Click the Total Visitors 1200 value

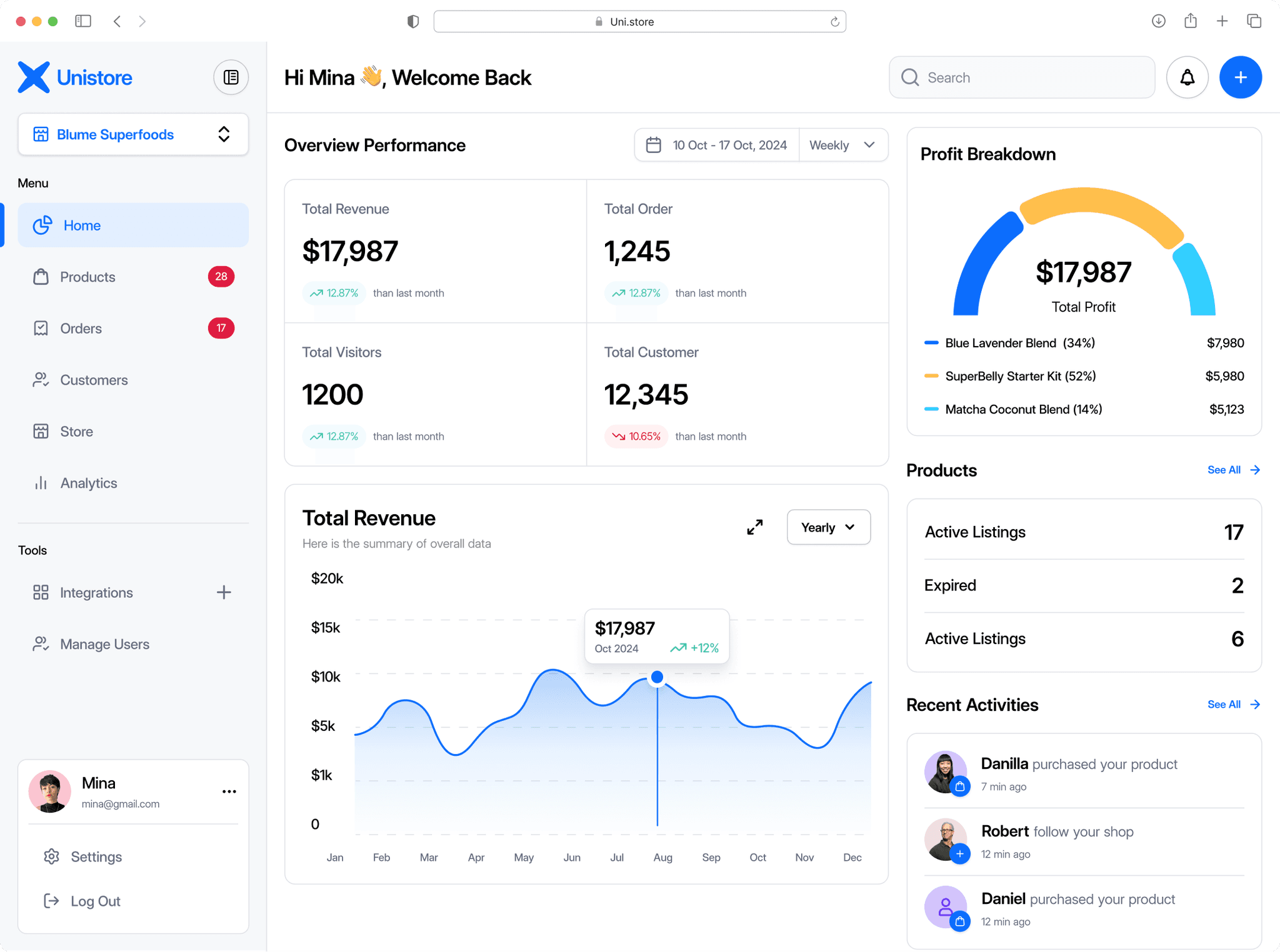tap(332, 394)
